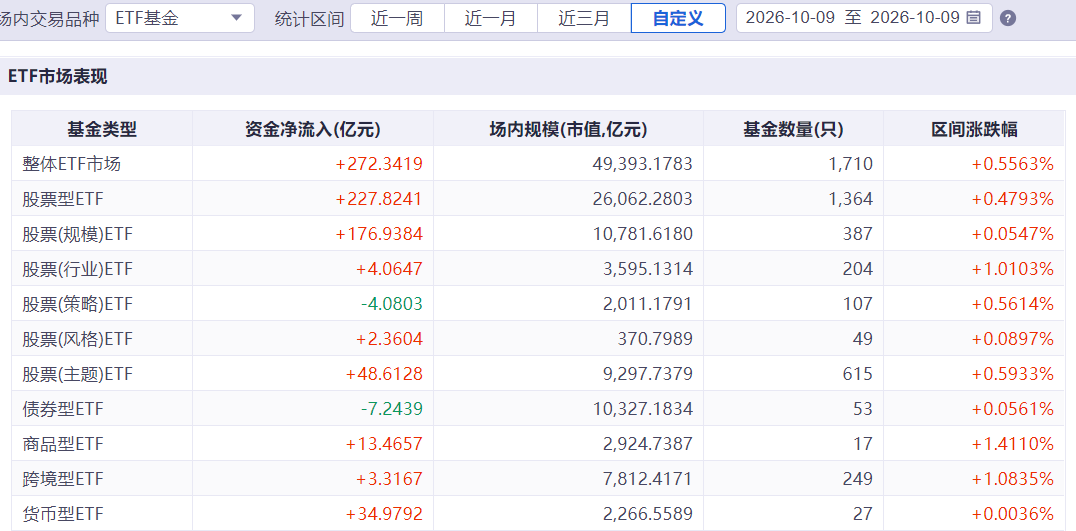Click market size value 2,011.1791
The height and width of the screenshot is (531, 1076).
(648, 304)
